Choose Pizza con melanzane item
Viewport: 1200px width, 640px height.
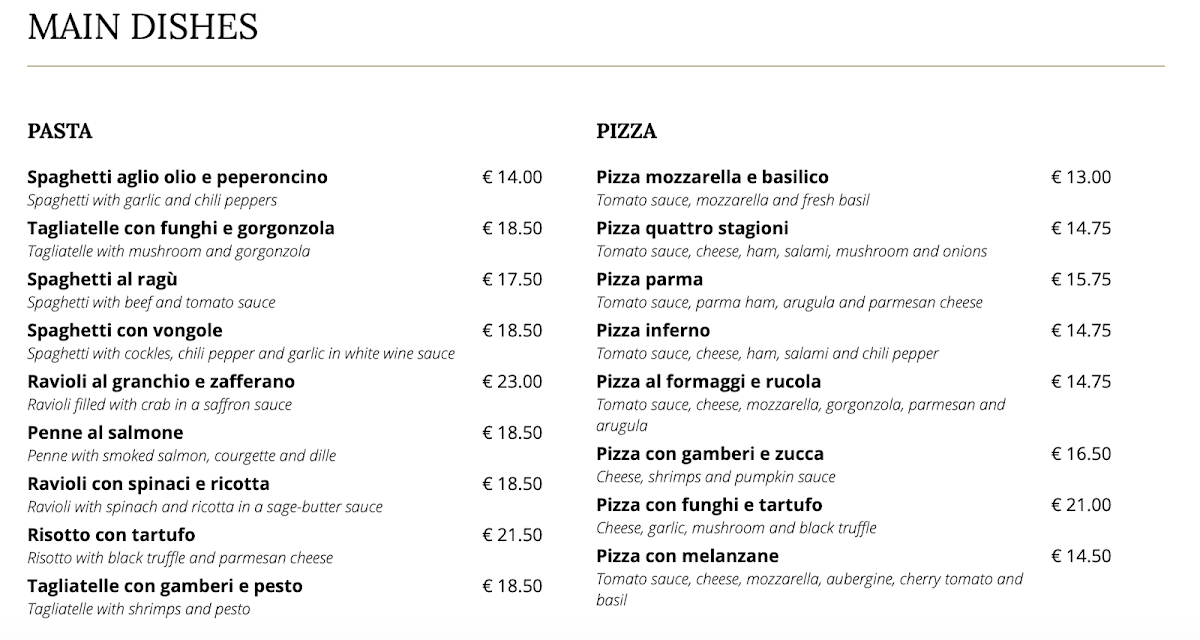pos(688,556)
